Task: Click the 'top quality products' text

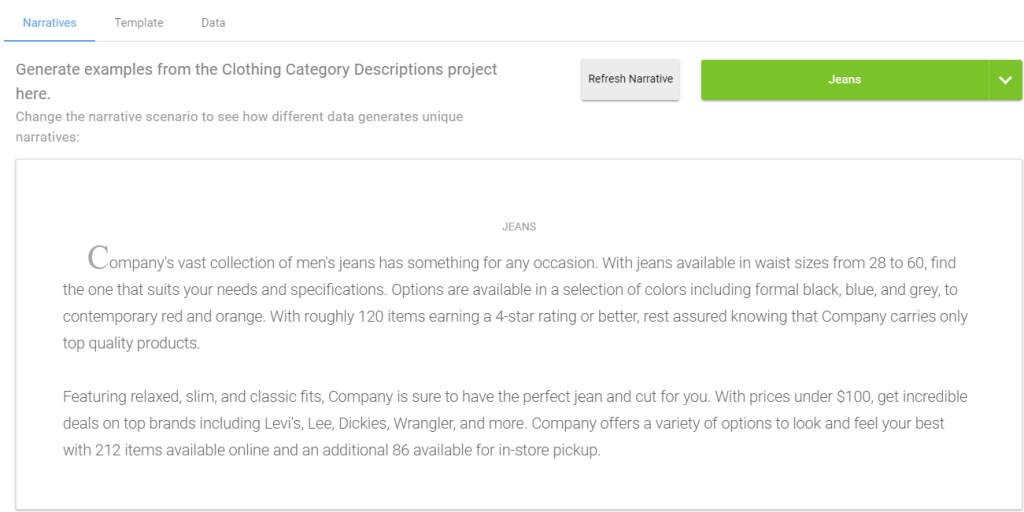Action: (x=131, y=343)
